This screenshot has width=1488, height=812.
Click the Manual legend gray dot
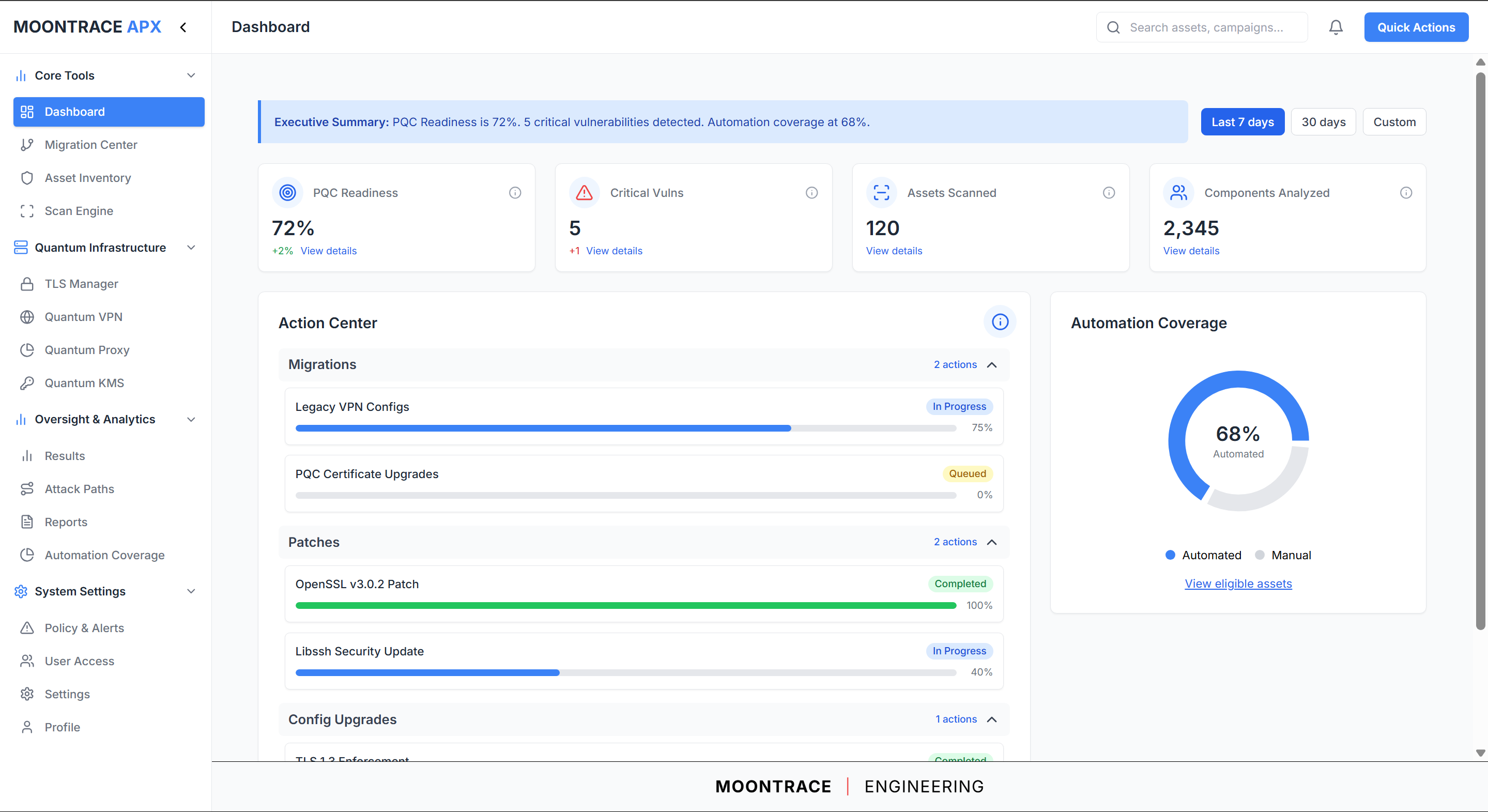(1259, 555)
